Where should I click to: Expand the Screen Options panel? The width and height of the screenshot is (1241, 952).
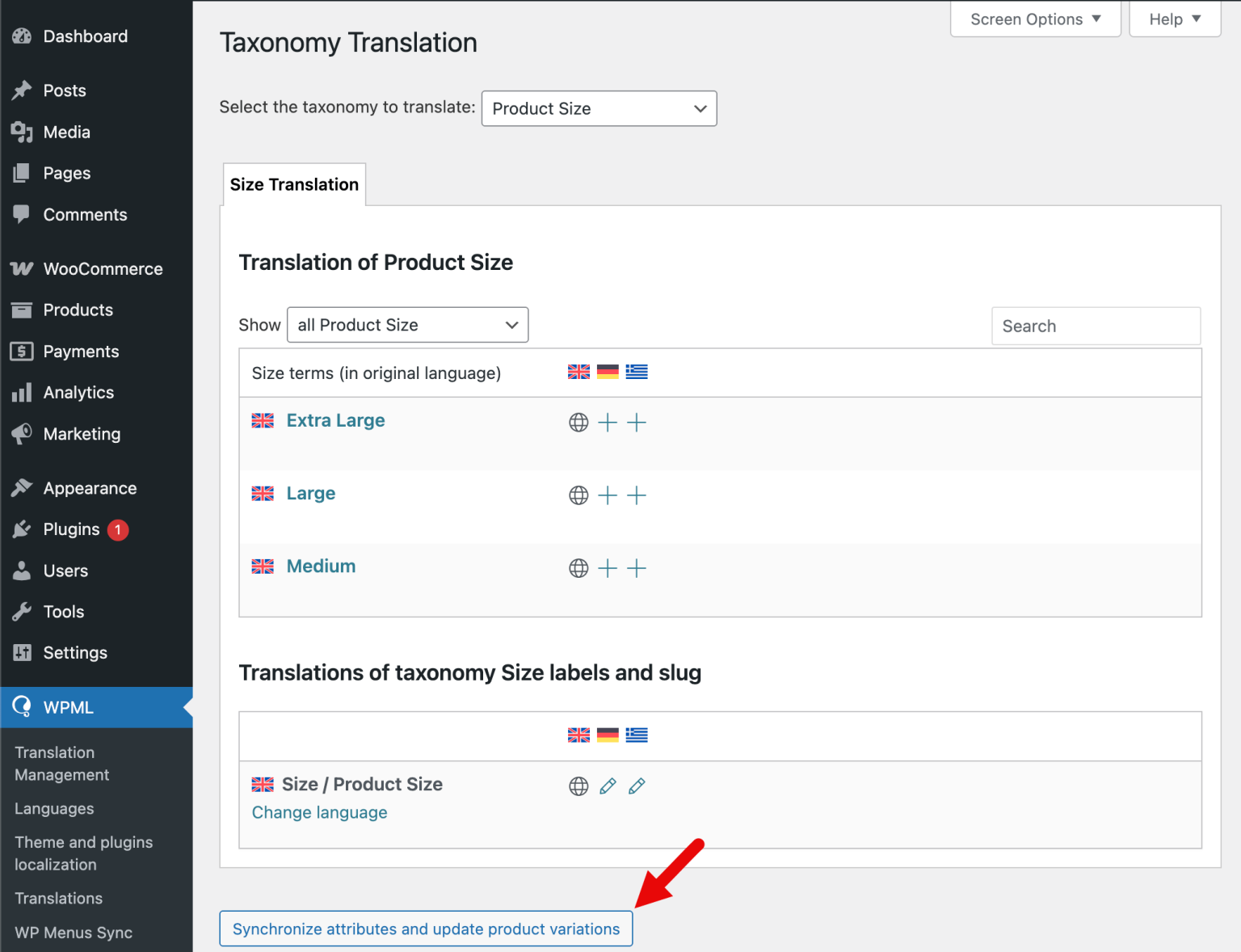(x=1035, y=19)
